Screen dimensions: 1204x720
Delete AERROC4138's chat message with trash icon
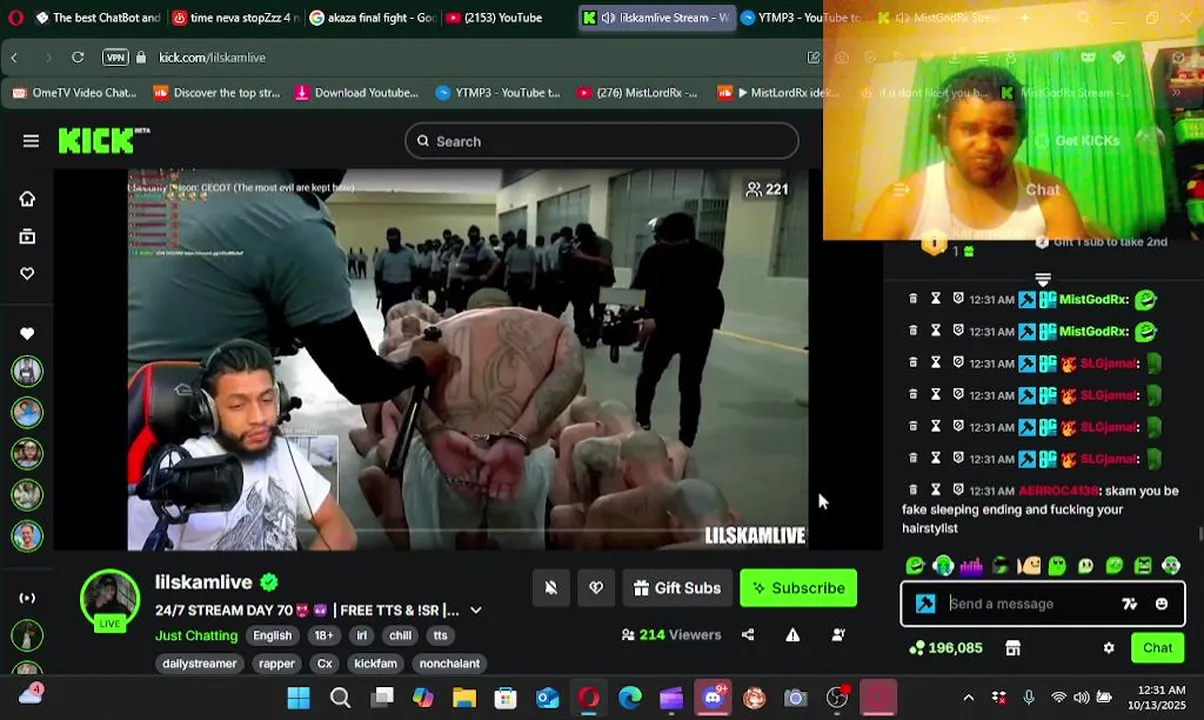point(913,490)
